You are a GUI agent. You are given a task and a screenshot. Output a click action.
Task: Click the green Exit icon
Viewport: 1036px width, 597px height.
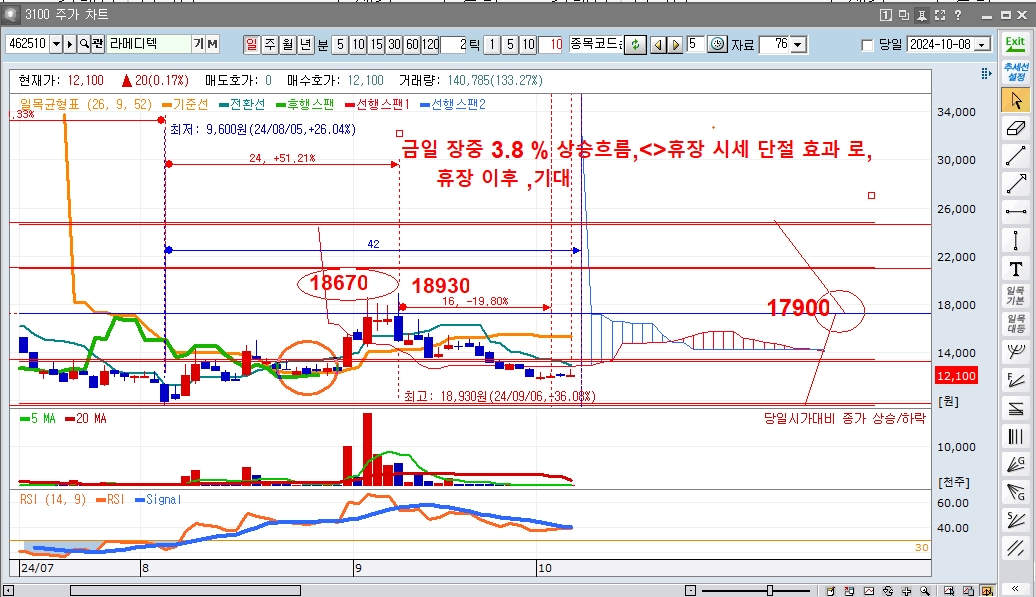[x=1016, y=44]
